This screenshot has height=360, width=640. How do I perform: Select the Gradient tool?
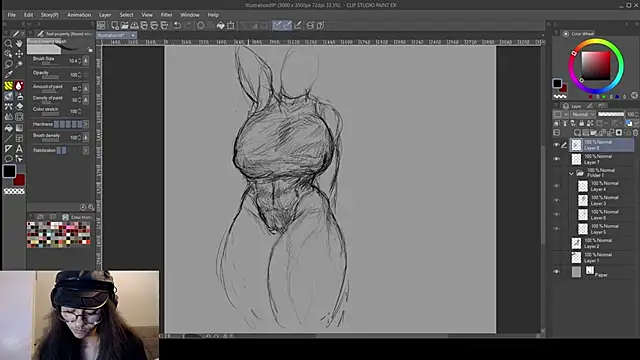pyautogui.click(x=19, y=128)
